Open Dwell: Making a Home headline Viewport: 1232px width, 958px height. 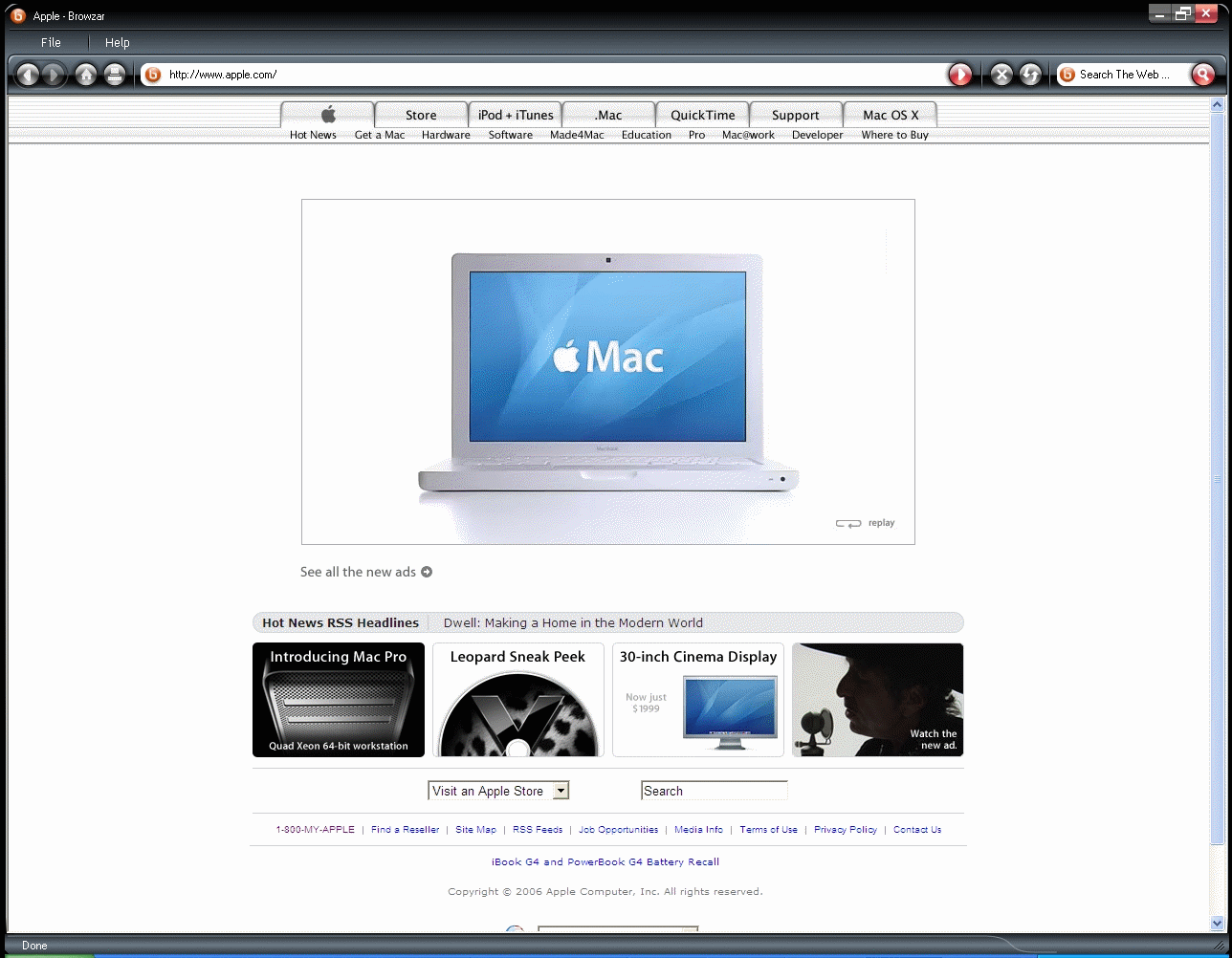pyautogui.click(x=573, y=622)
